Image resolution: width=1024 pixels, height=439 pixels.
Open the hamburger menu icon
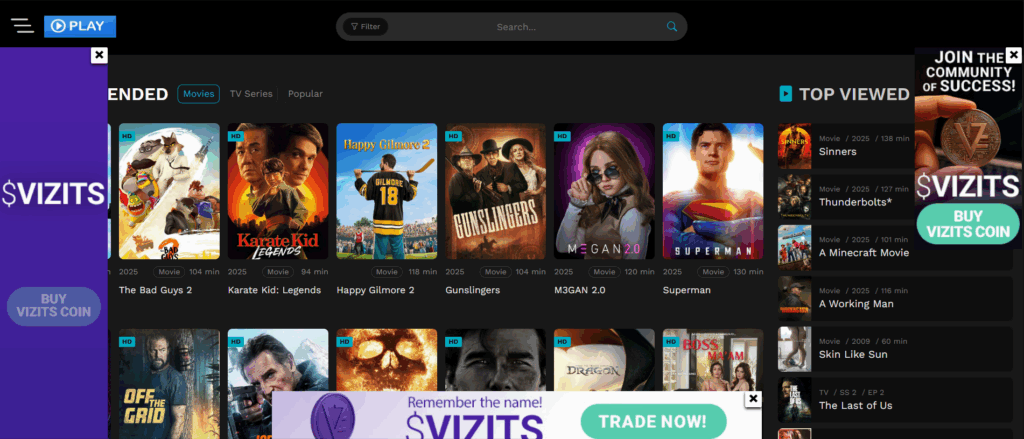click(x=22, y=27)
